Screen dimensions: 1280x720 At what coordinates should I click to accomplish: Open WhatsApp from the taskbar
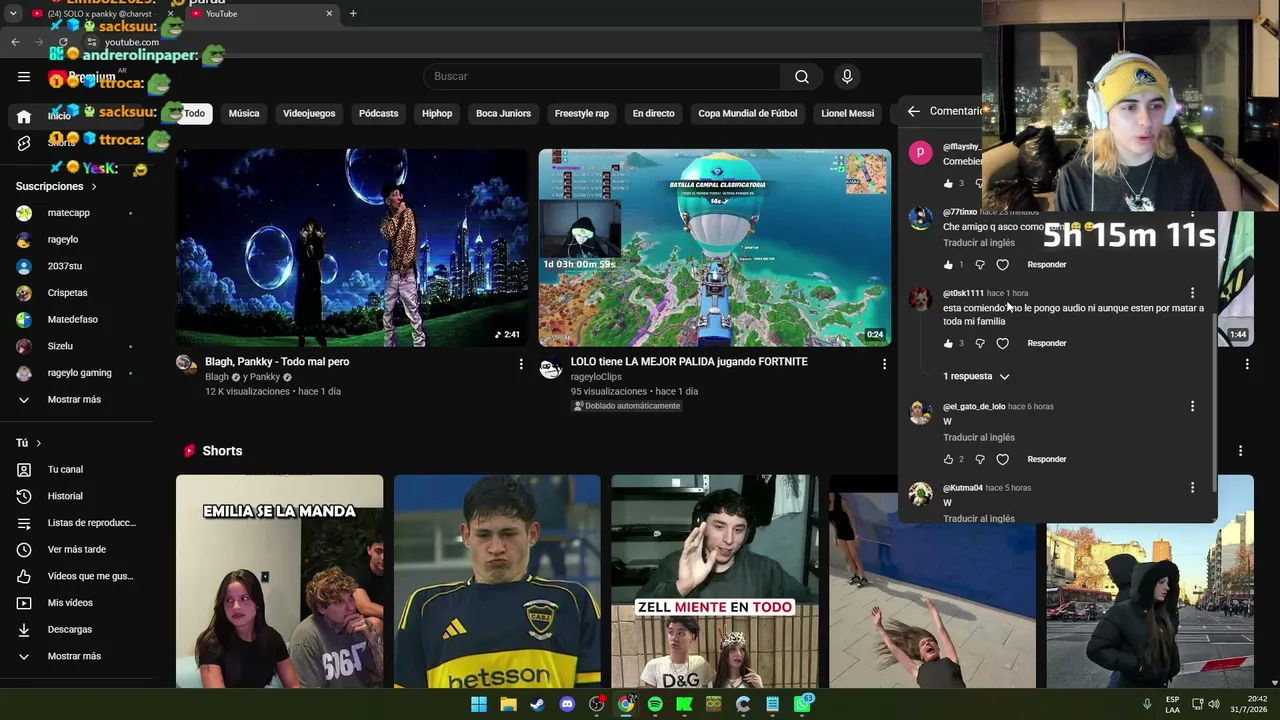(802, 705)
